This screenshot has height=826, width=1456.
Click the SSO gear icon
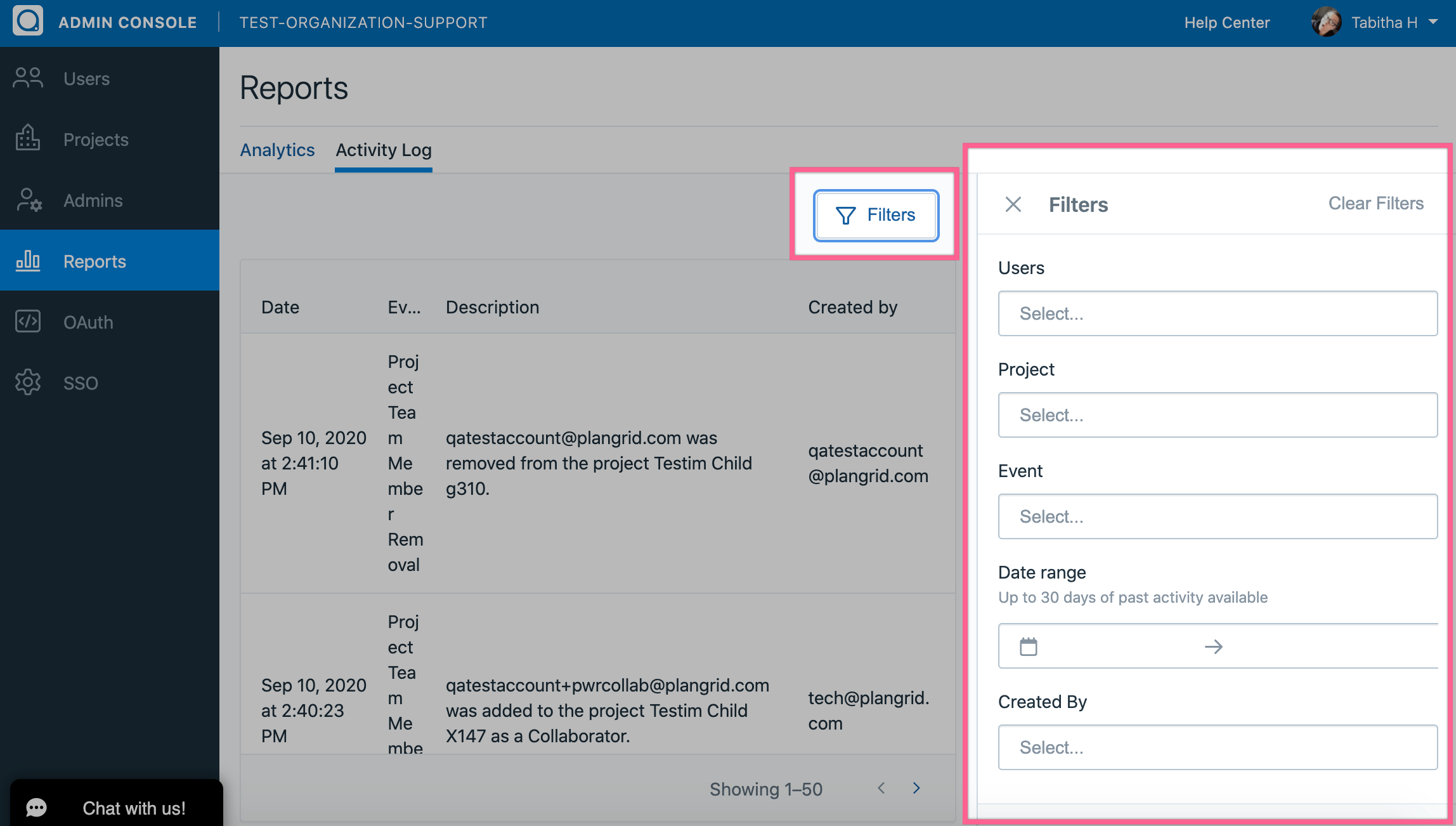pyautogui.click(x=28, y=383)
